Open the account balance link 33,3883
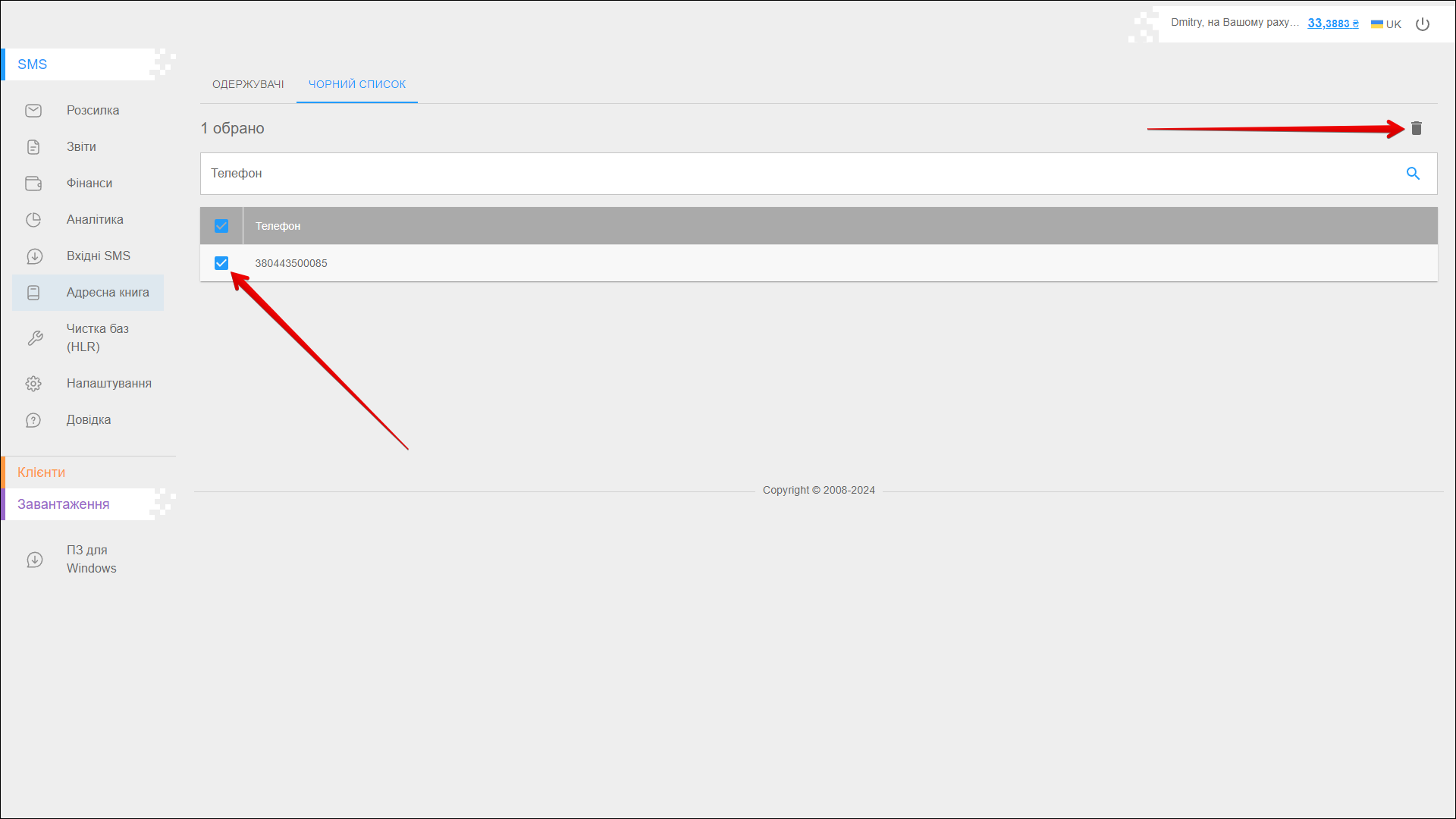 click(1332, 24)
